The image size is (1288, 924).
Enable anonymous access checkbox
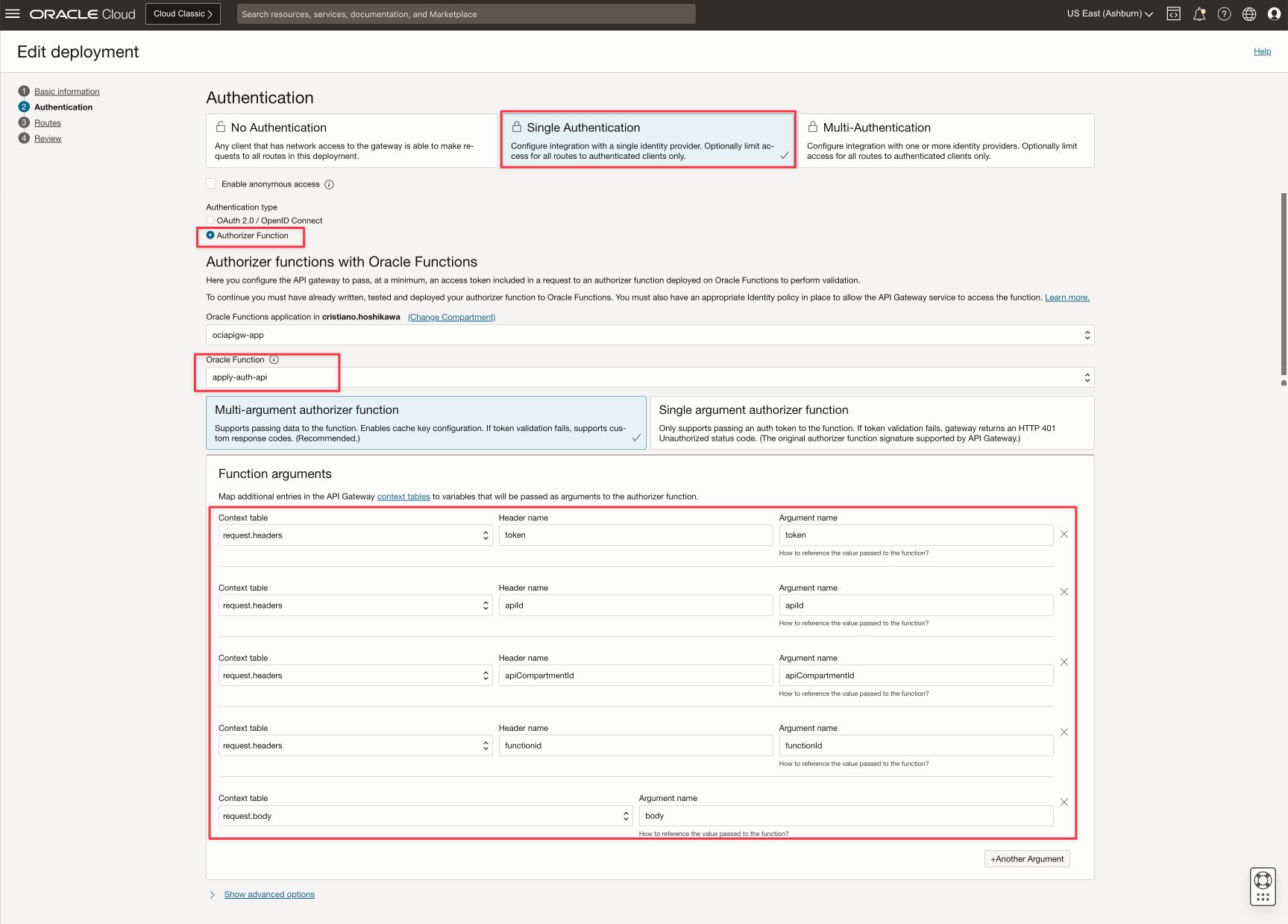(211, 184)
